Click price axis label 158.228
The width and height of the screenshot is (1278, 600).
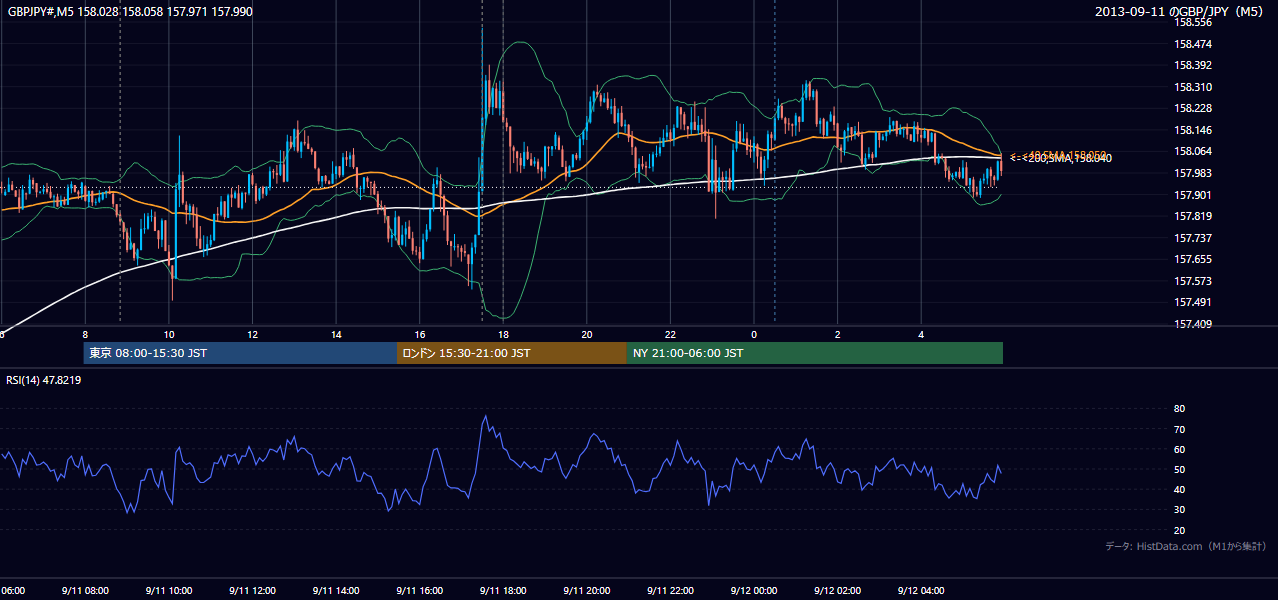pos(1193,108)
